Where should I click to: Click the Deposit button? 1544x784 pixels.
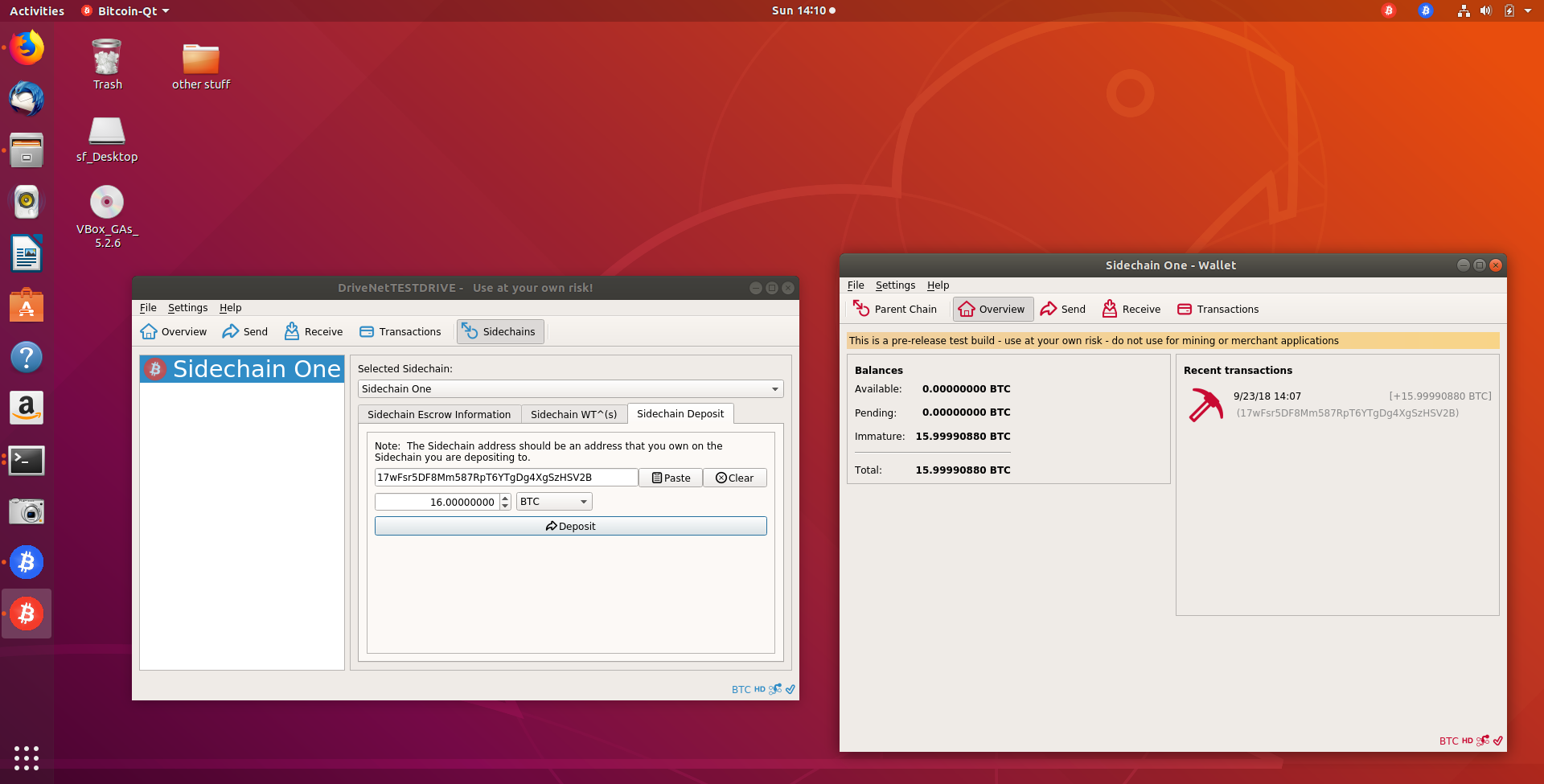coord(571,526)
